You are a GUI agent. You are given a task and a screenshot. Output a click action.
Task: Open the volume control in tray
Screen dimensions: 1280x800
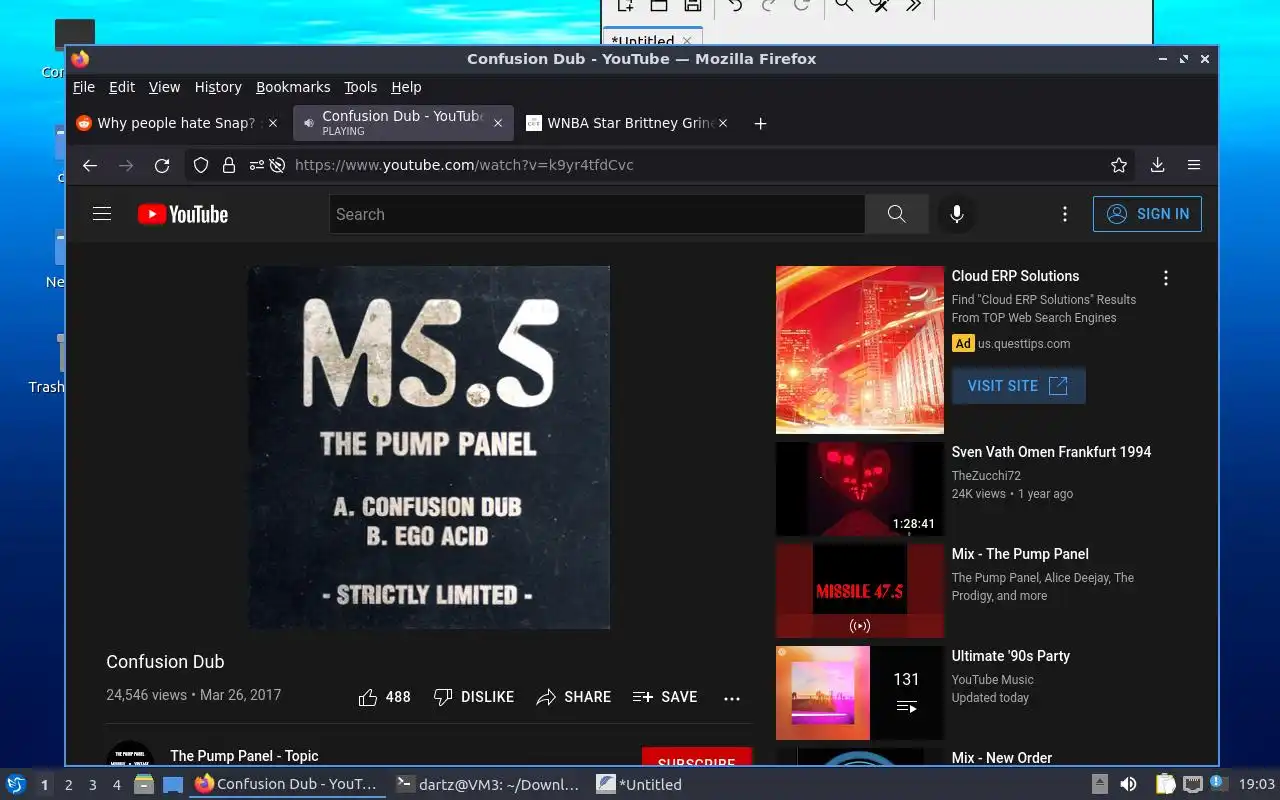[x=1128, y=785]
